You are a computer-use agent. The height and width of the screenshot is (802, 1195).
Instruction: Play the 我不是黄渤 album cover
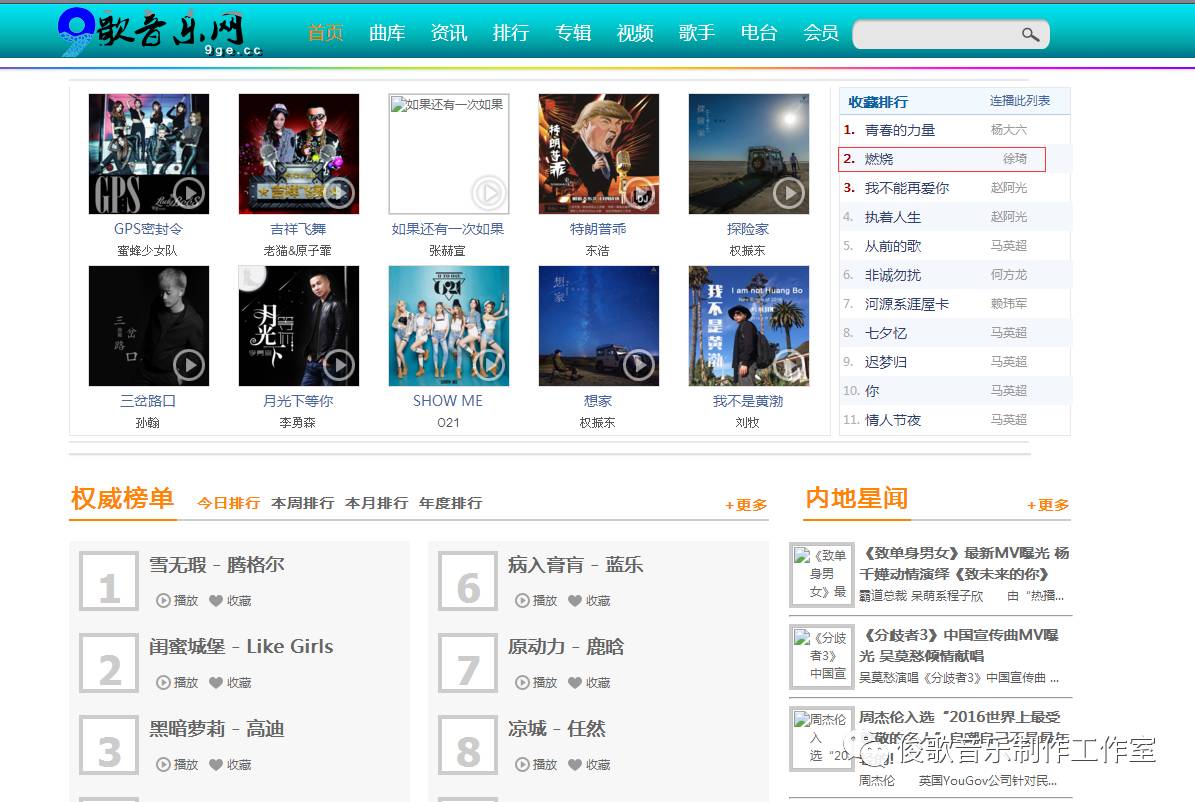[748, 326]
